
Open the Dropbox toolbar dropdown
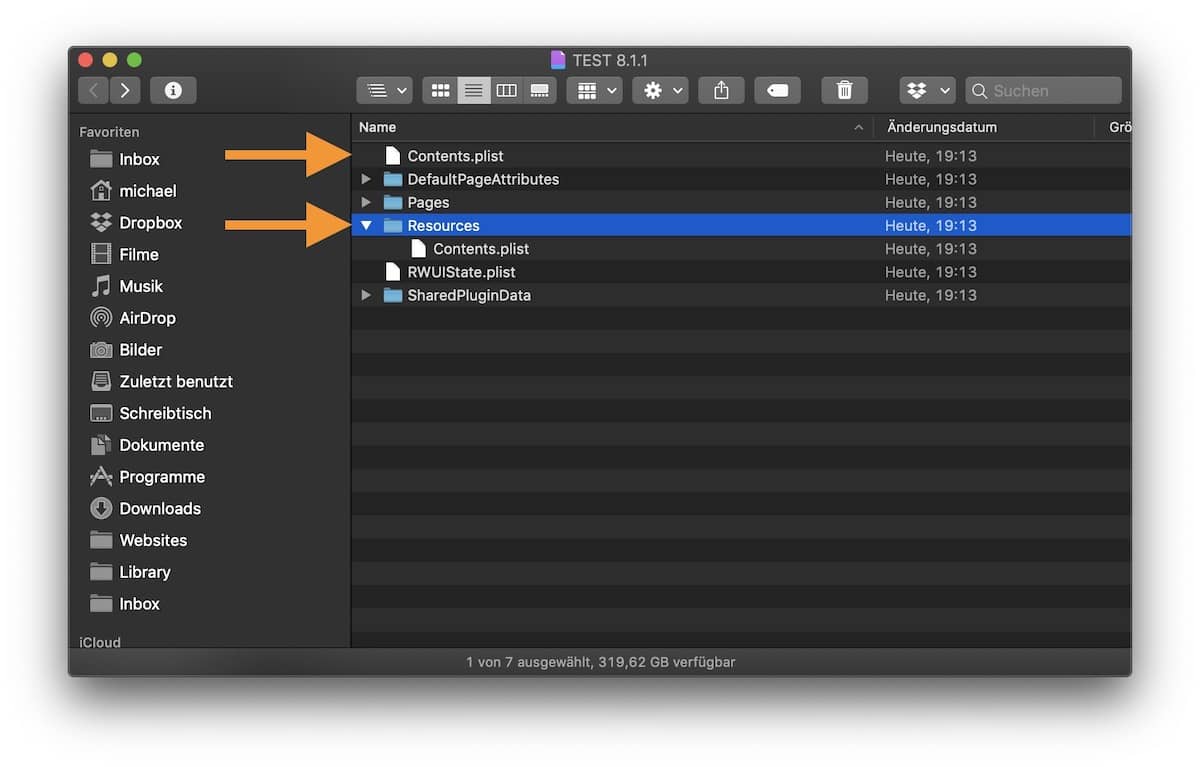point(927,90)
